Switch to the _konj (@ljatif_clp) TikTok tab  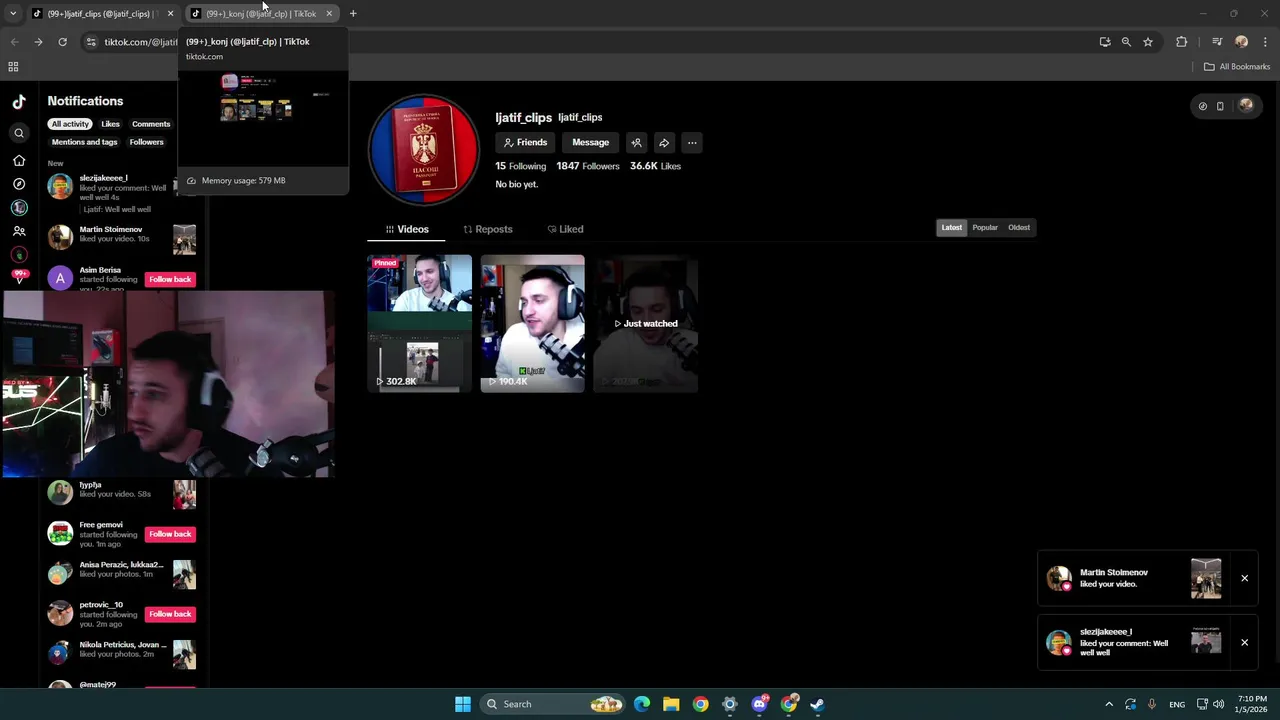click(x=261, y=14)
